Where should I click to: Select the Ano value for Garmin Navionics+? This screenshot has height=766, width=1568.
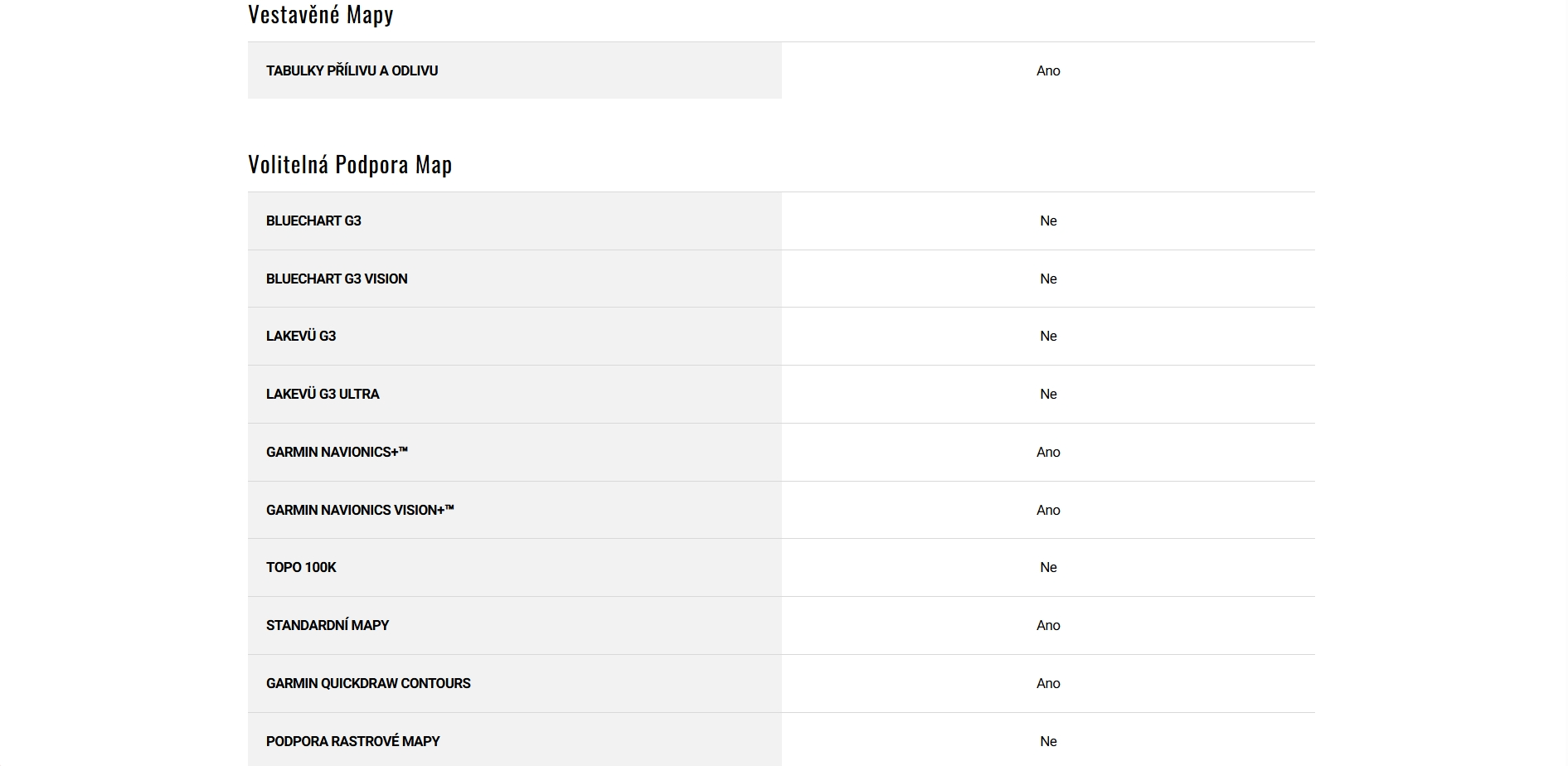tap(1048, 452)
